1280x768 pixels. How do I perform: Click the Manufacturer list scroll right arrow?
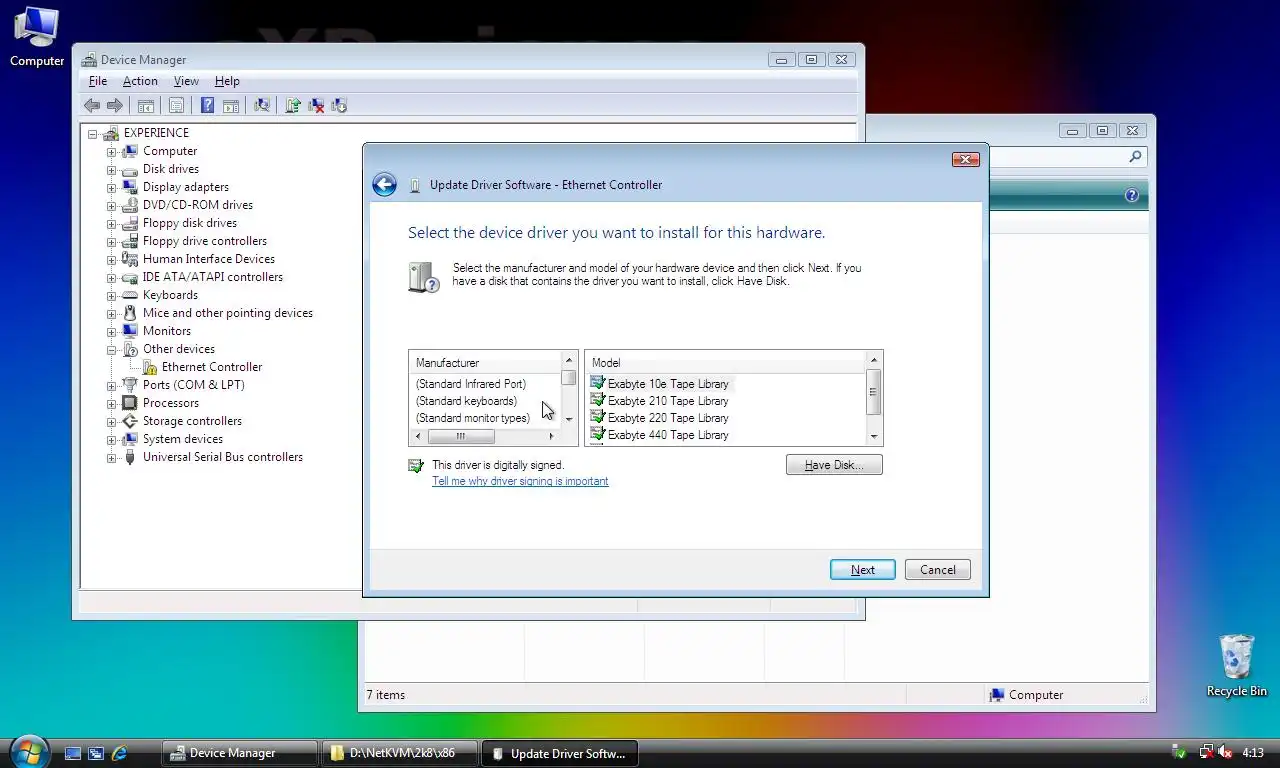552,436
